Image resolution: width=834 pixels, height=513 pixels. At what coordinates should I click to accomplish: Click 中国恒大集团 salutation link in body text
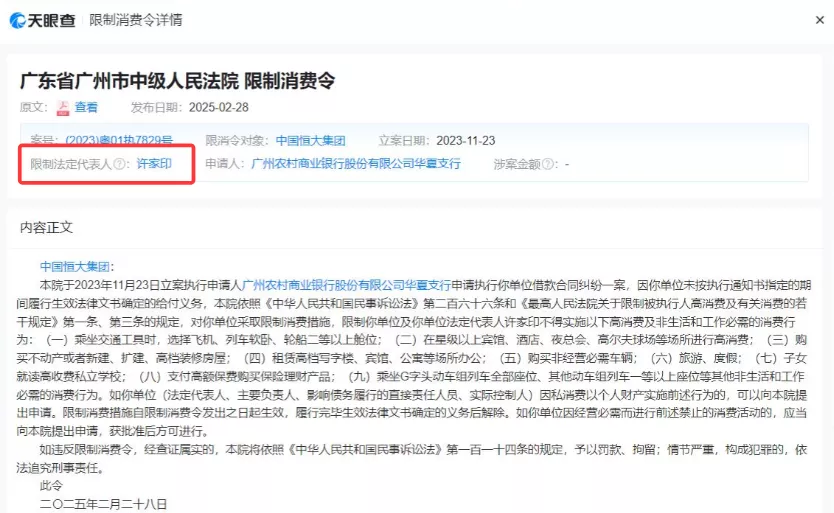74,267
